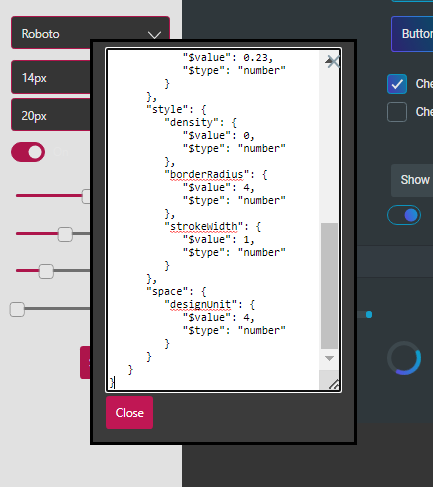Viewport: 433px width, 487px height.
Task: Select the Roboto font combo box
Action: [x=90, y=33]
